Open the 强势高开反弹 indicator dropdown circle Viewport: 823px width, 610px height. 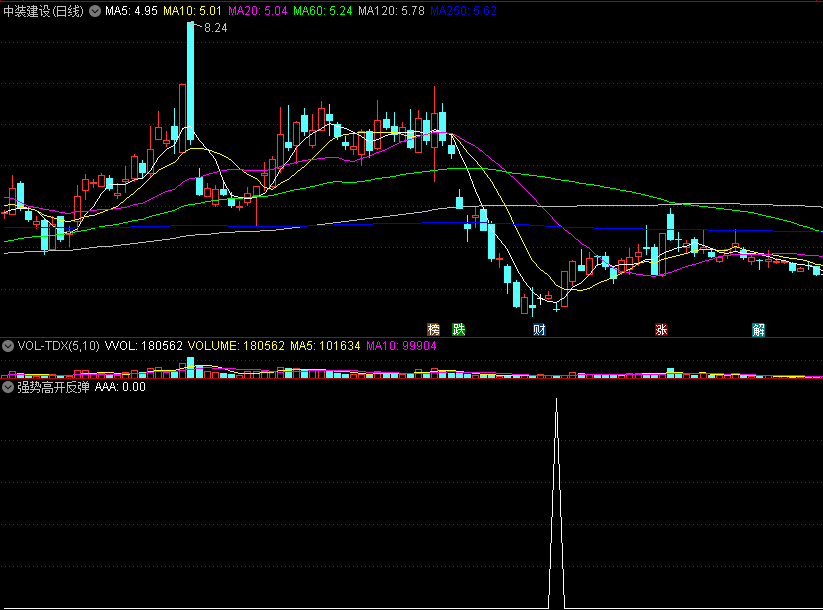point(8,387)
